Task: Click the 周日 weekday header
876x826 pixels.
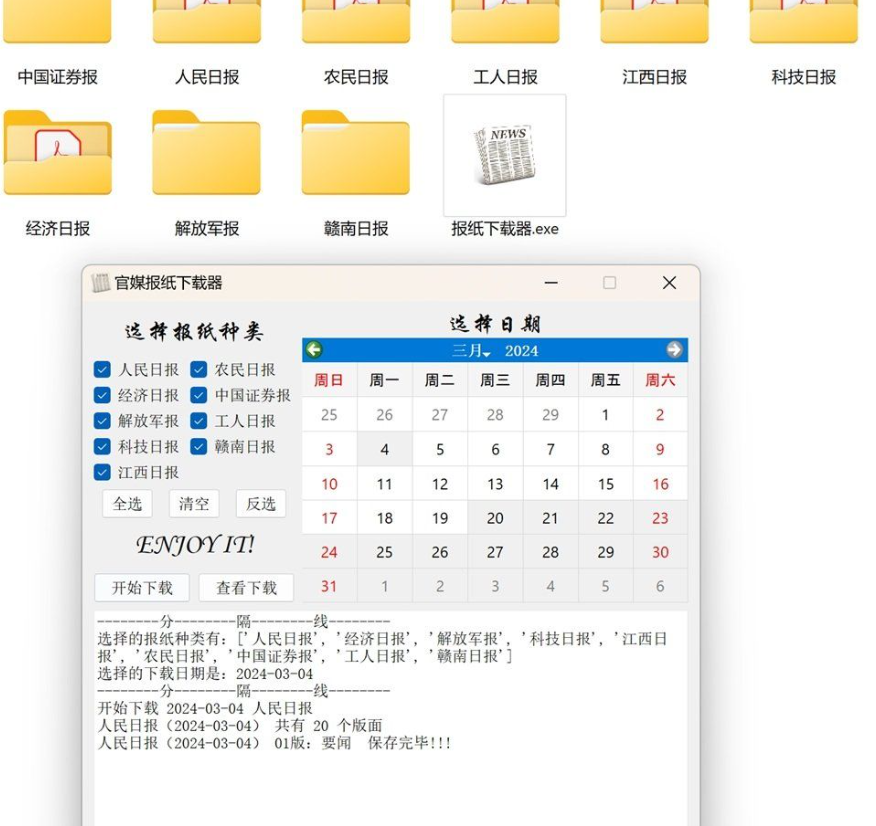Action: click(x=329, y=380)
